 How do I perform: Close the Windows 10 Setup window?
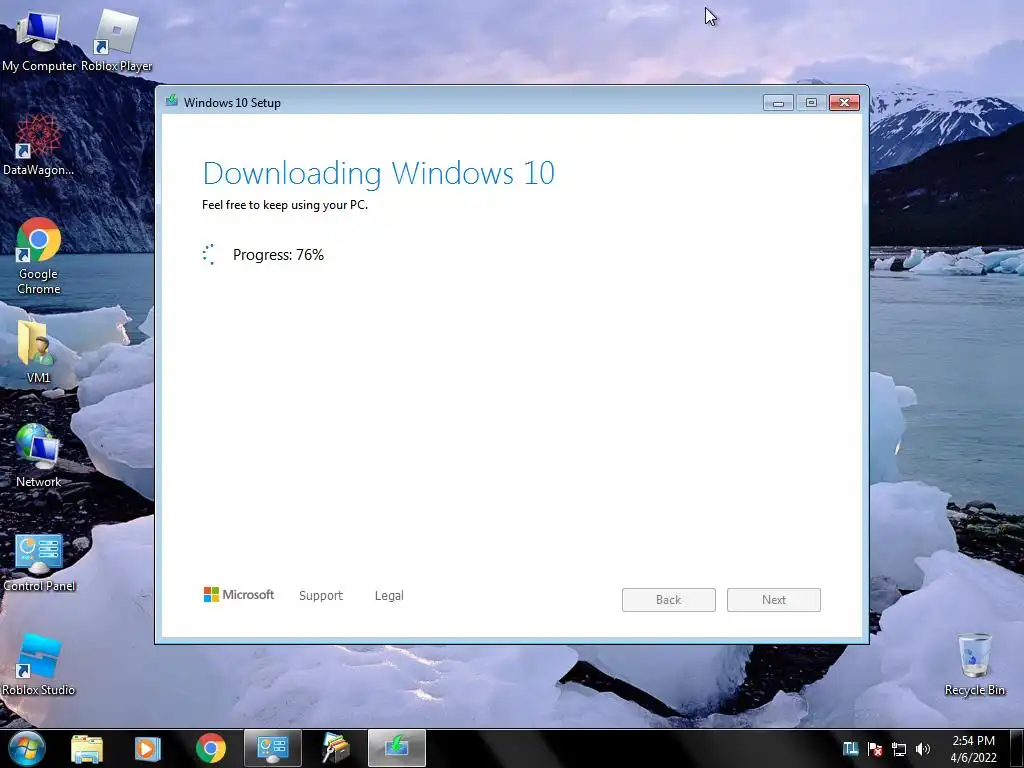pyautogui.click(x=844, y=103)
